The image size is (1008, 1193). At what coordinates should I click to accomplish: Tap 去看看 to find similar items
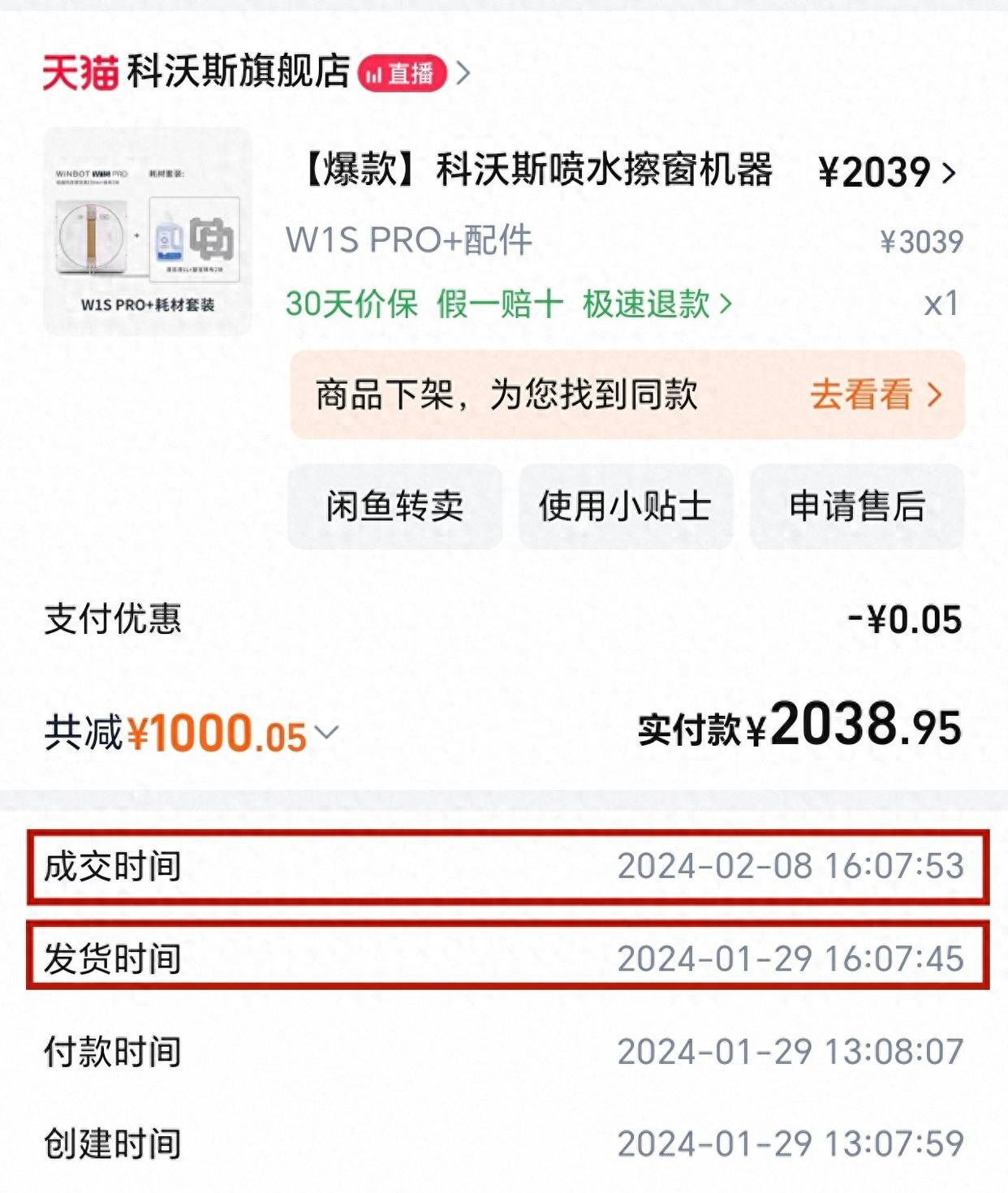tap(875, 395)
